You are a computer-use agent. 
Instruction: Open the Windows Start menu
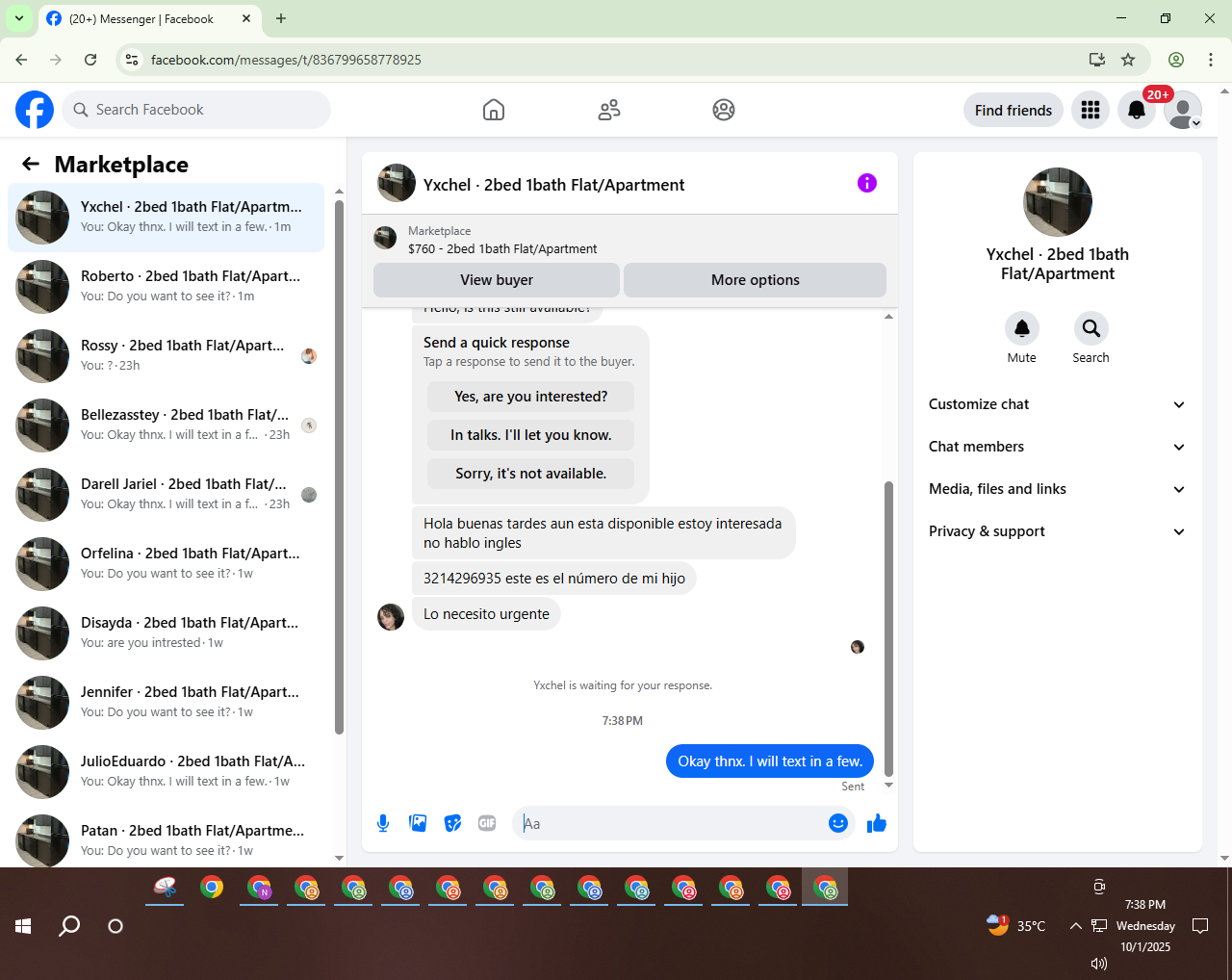point(23,926)
